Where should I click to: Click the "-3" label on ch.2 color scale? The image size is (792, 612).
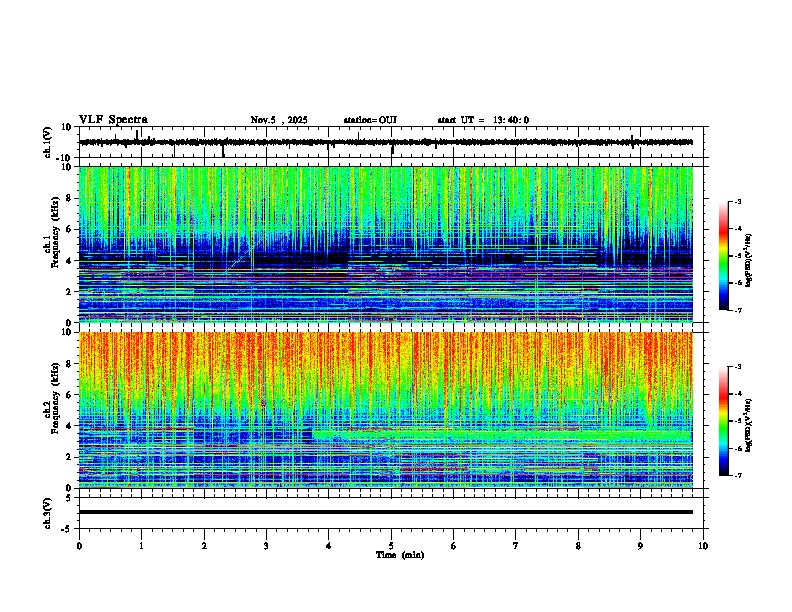point(737,367)
